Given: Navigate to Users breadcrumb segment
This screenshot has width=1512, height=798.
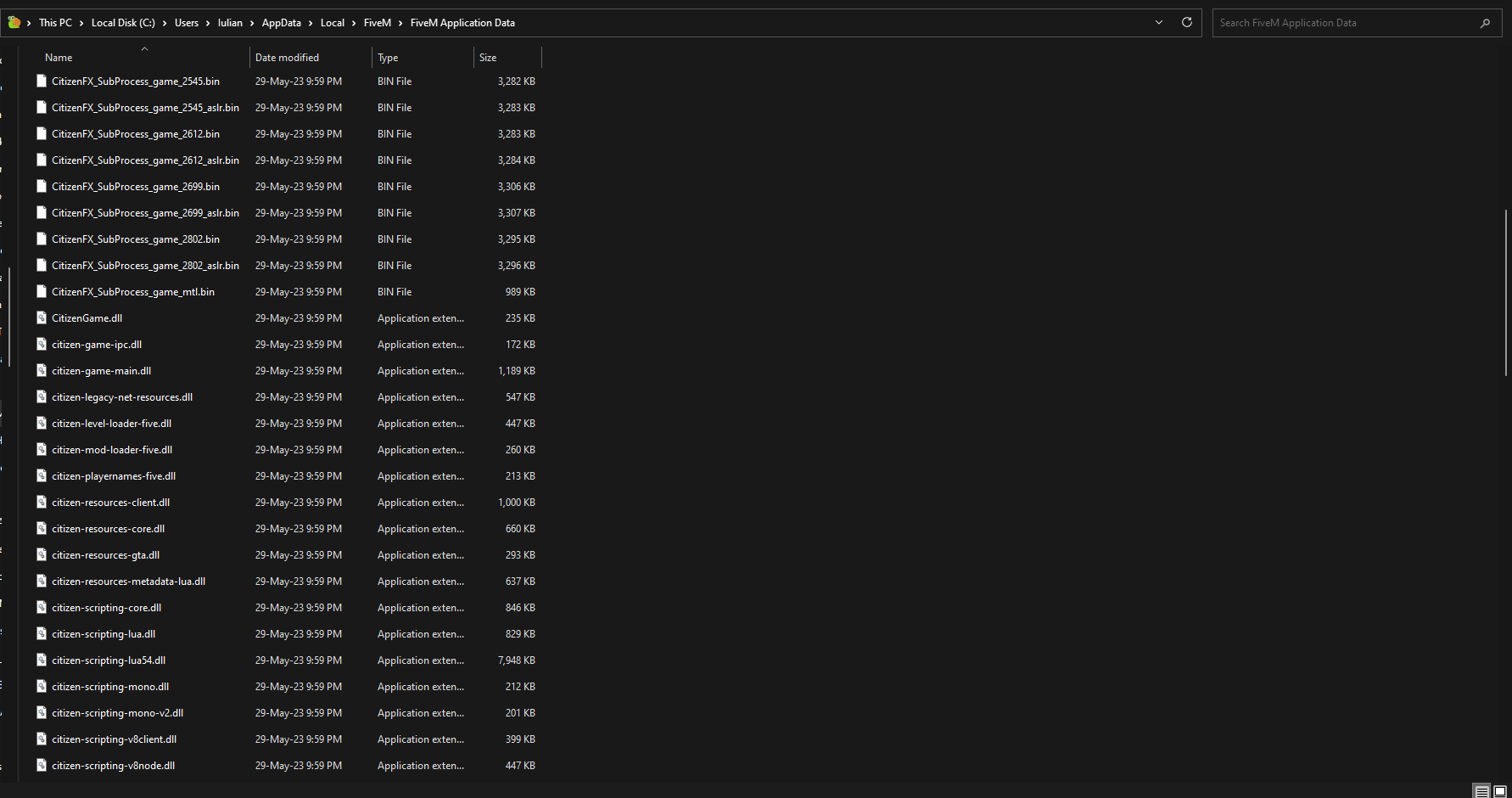Looking at the screenshot, I should 187,23.
